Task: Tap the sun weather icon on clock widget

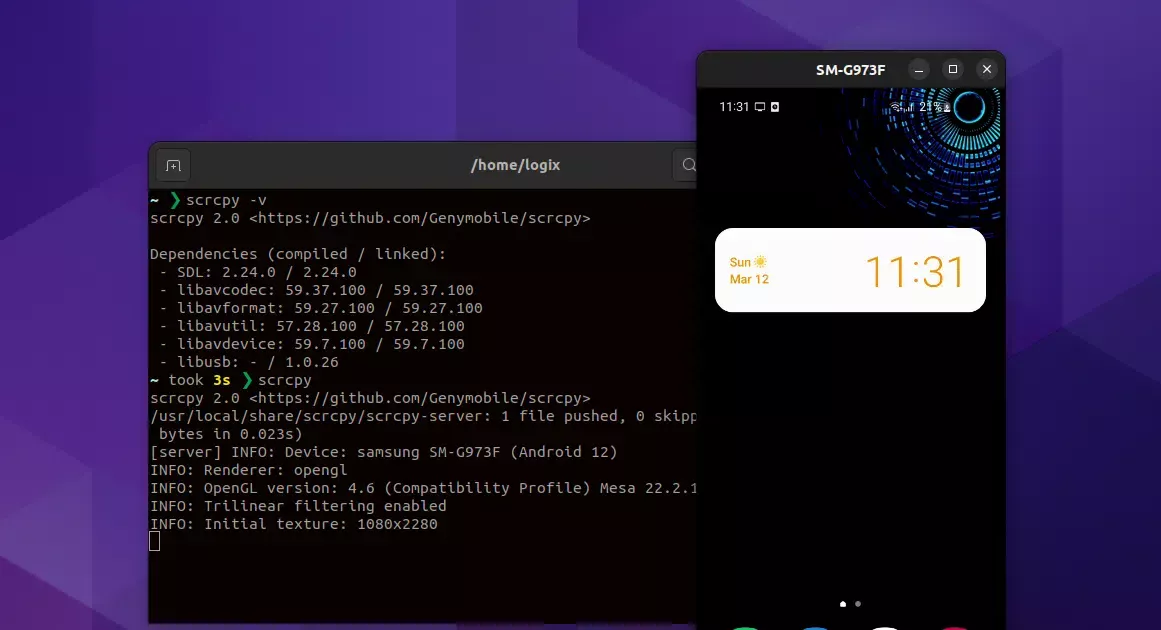Action: click(x=761, y=260)
